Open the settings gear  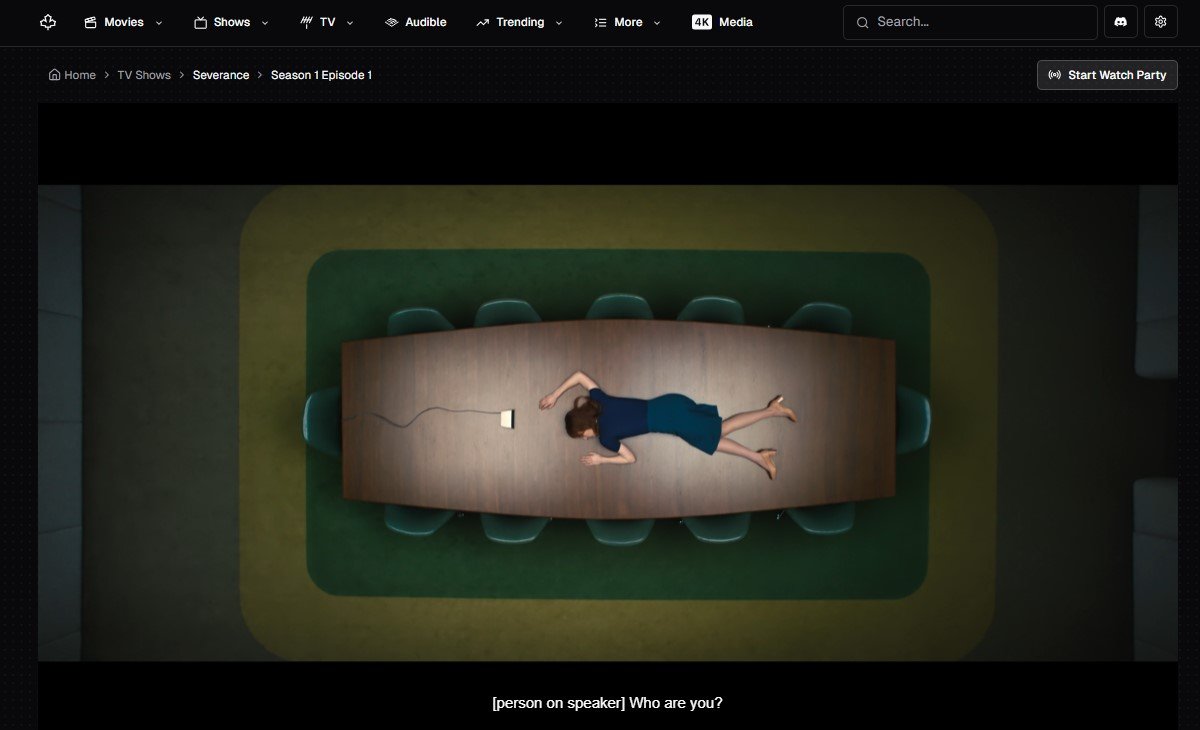tap(1160, 22)
